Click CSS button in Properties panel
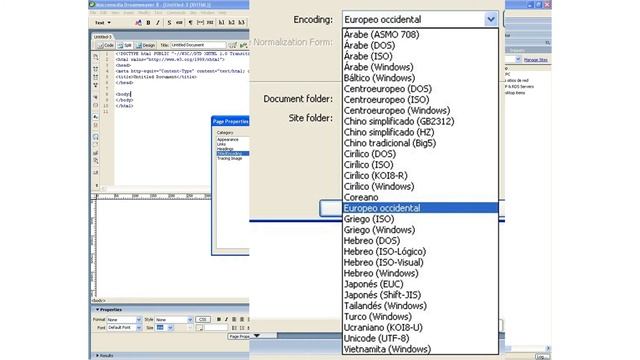This screenshot has height=360, width=640. [x=202, y=320]
